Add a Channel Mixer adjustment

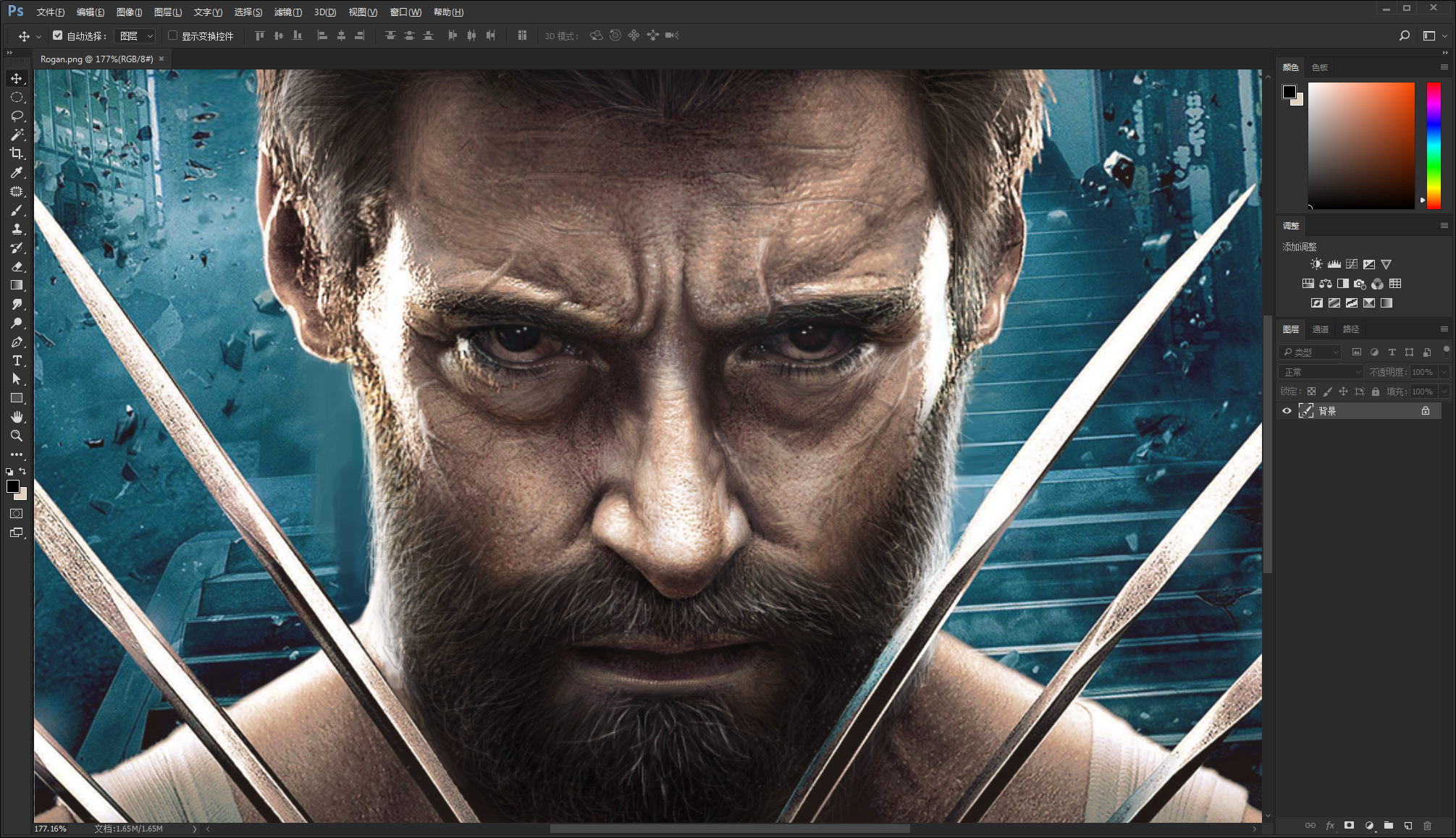point(1377,284)
